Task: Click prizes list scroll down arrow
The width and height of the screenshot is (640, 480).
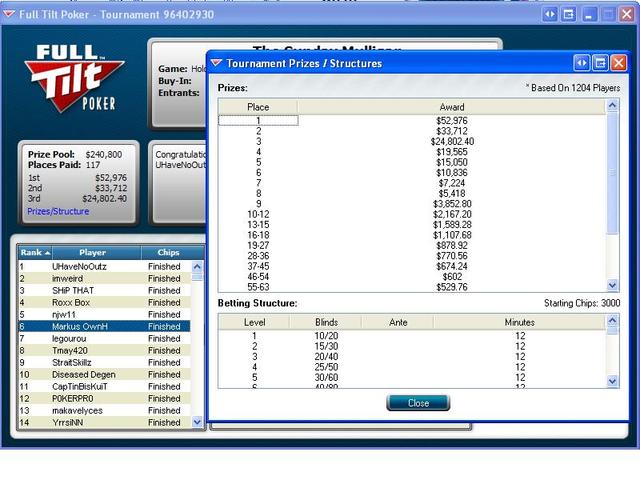Action: [x=612, y=285]
